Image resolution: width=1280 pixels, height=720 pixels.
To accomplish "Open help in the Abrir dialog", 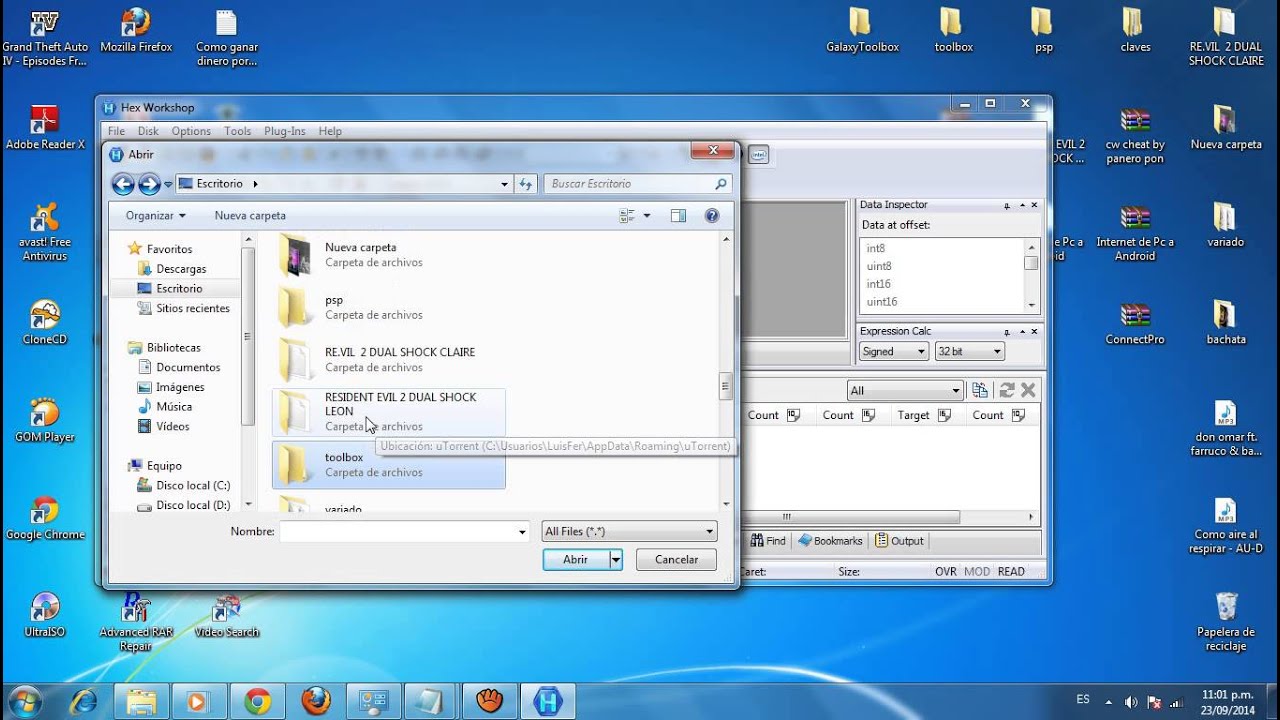I will tap(712, 215).
